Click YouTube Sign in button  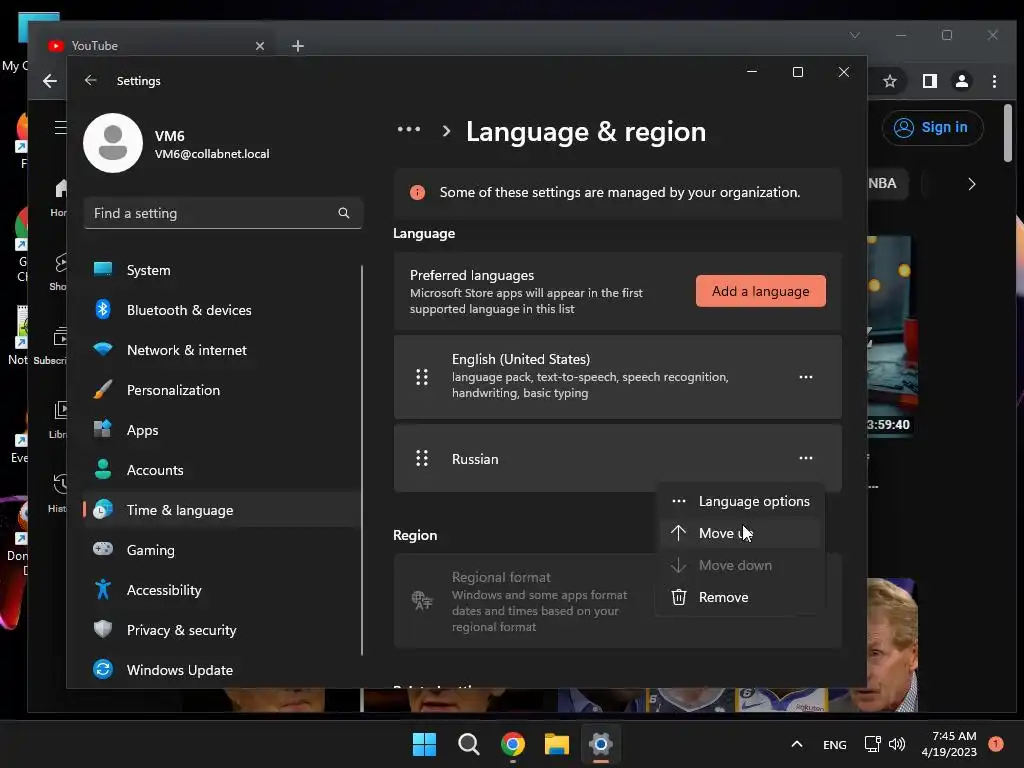932,127
